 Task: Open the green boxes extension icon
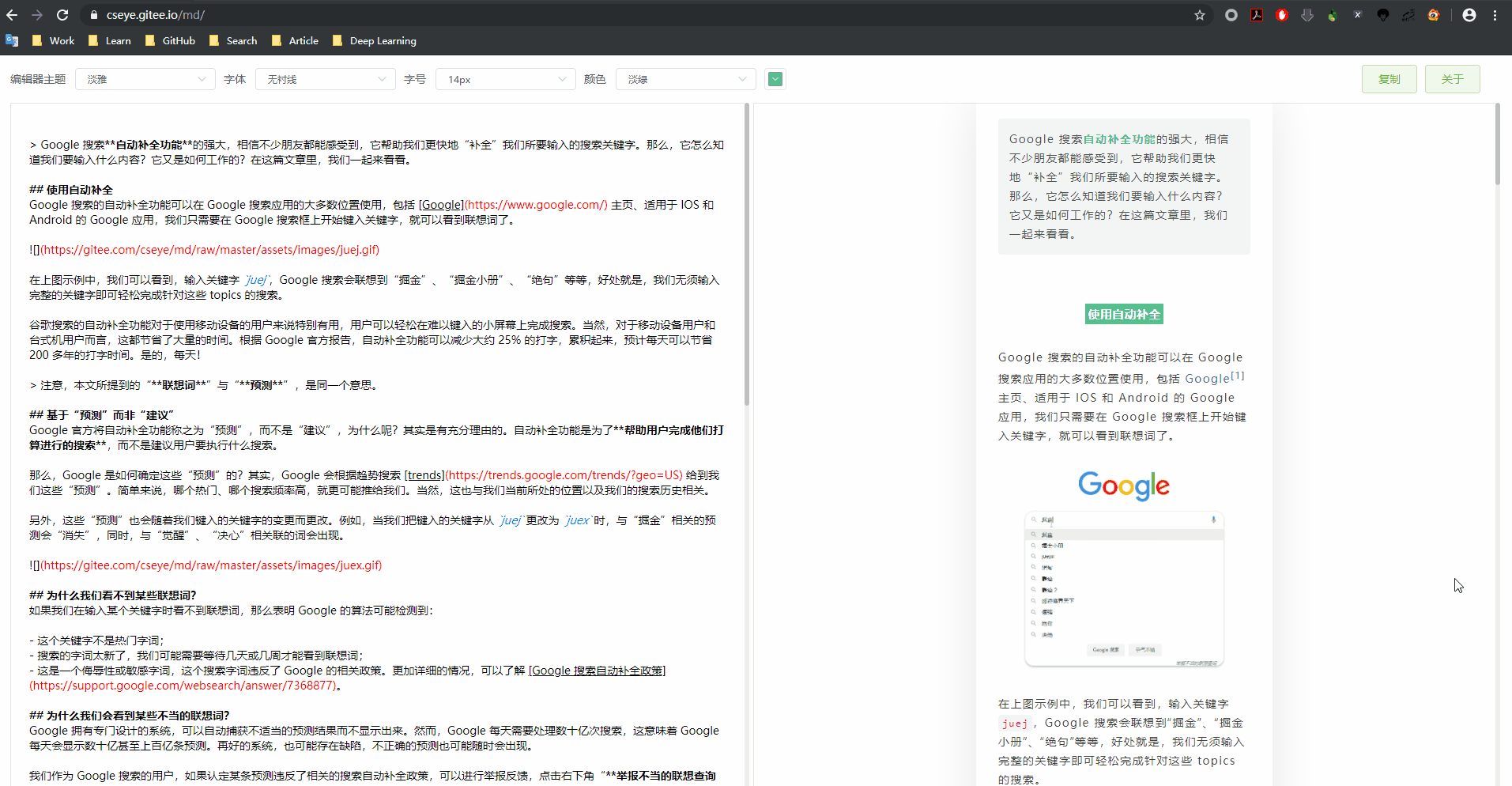pos(1333,15)
